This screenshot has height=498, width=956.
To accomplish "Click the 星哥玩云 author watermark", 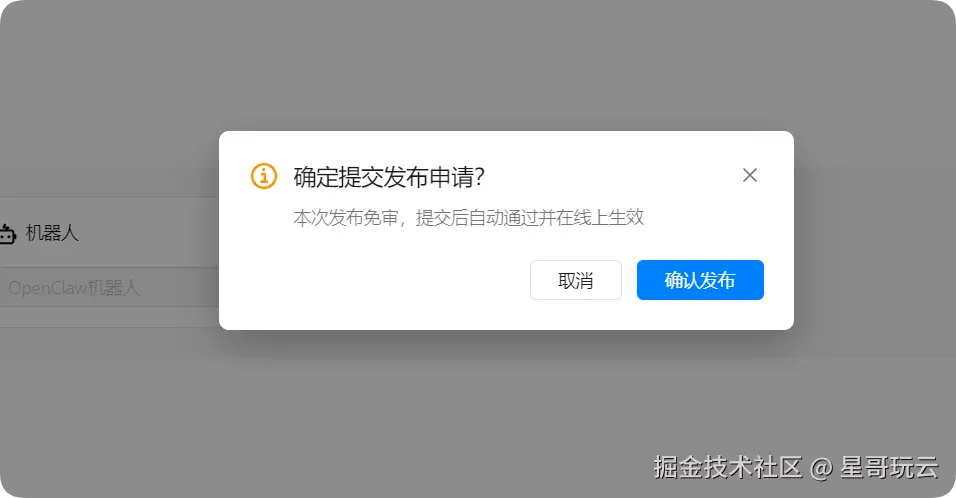I will [x=889, y=468].
